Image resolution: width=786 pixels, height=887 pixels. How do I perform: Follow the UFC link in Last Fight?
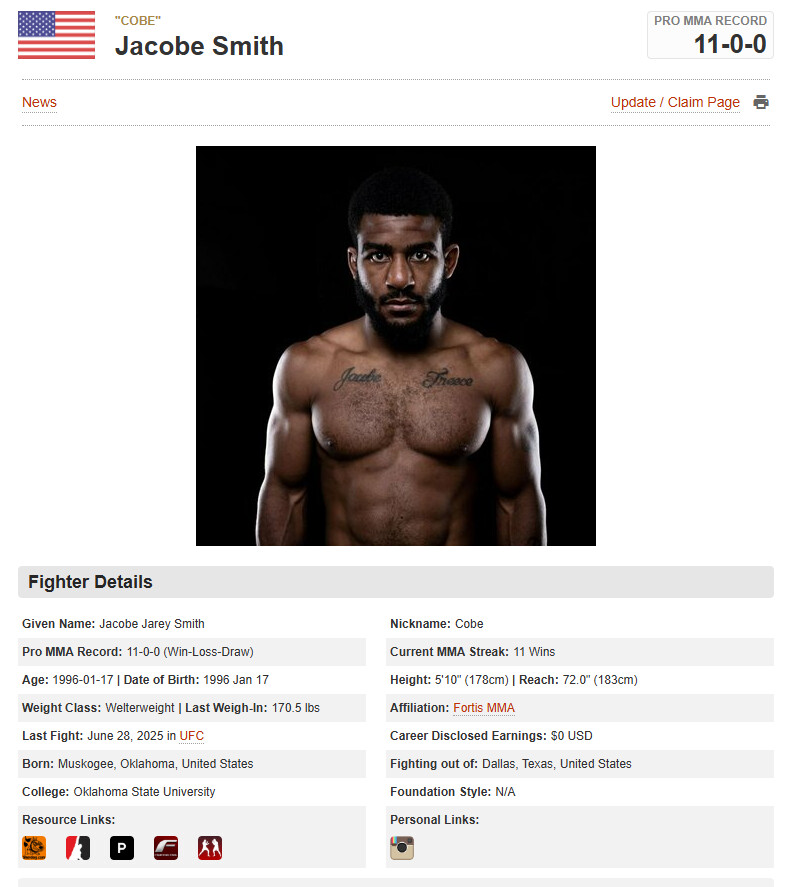click(x=191, y=735)
